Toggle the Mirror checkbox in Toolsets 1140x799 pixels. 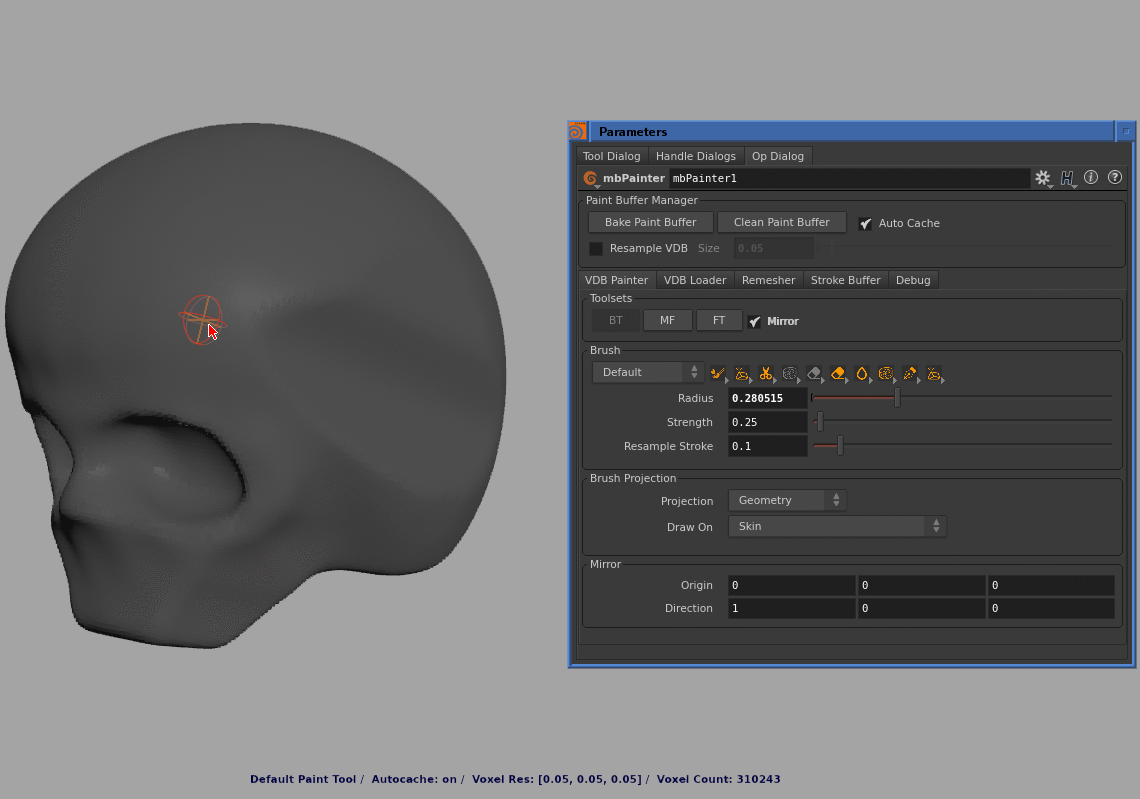[x=756, y=321]
